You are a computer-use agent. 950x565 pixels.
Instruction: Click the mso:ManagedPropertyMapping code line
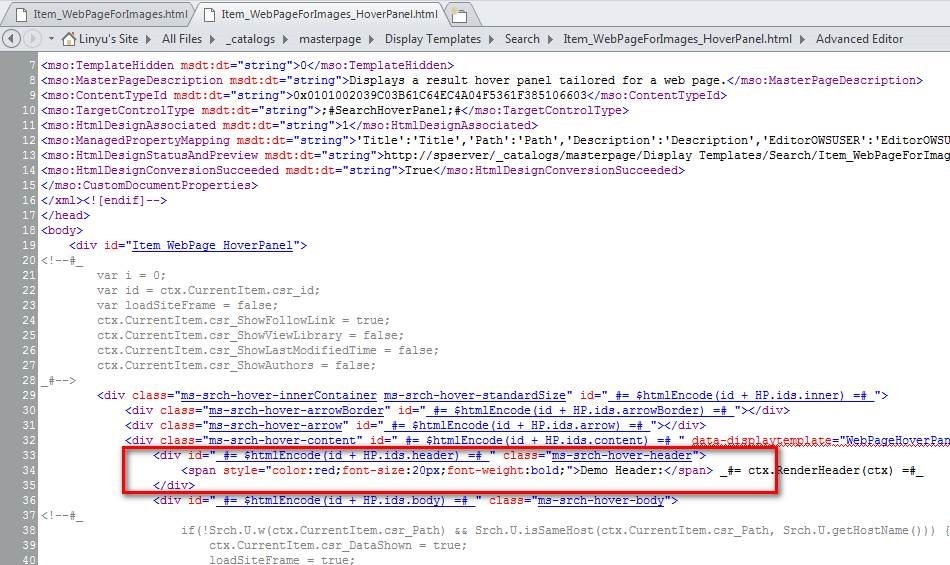coord(495,140)
